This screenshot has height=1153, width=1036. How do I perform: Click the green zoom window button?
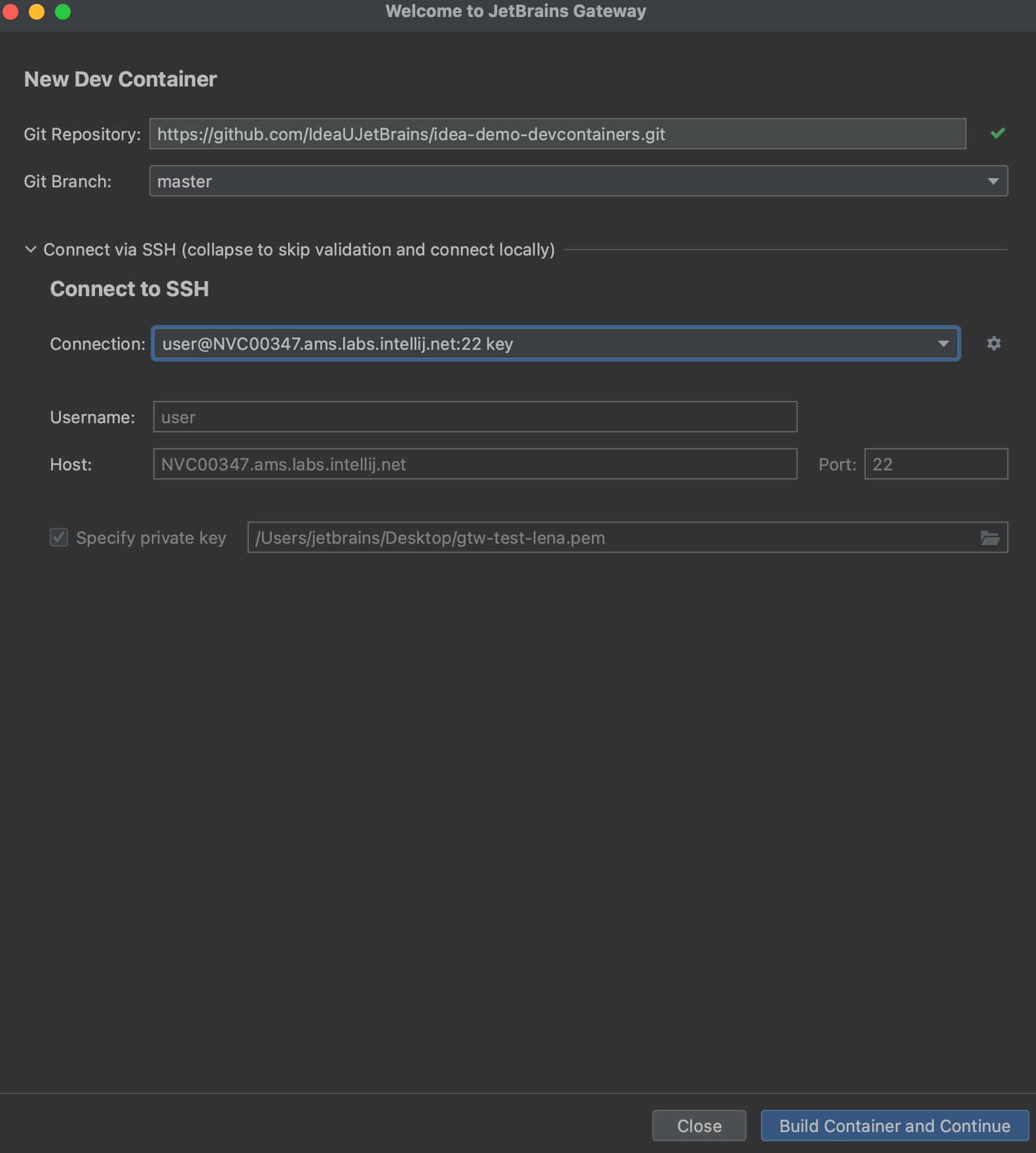pyautogui.click(x=63, y=11)
